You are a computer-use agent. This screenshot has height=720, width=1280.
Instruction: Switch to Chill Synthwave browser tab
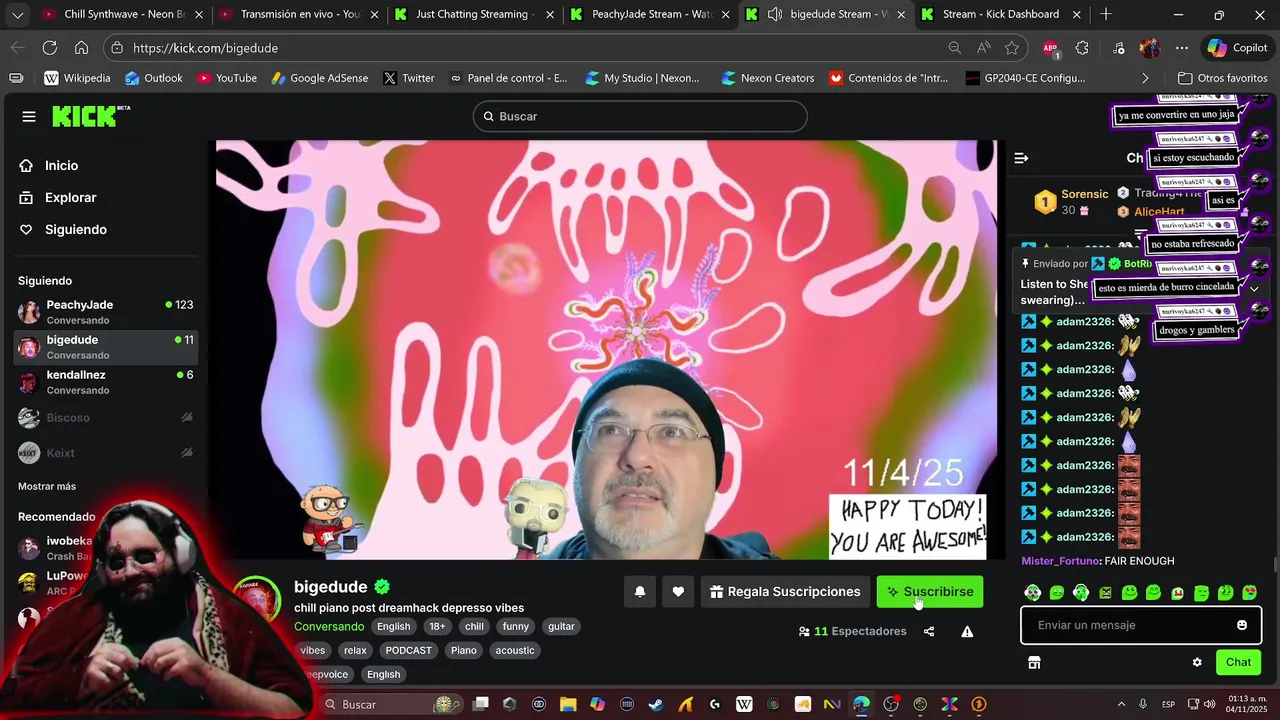click(120, 14)
